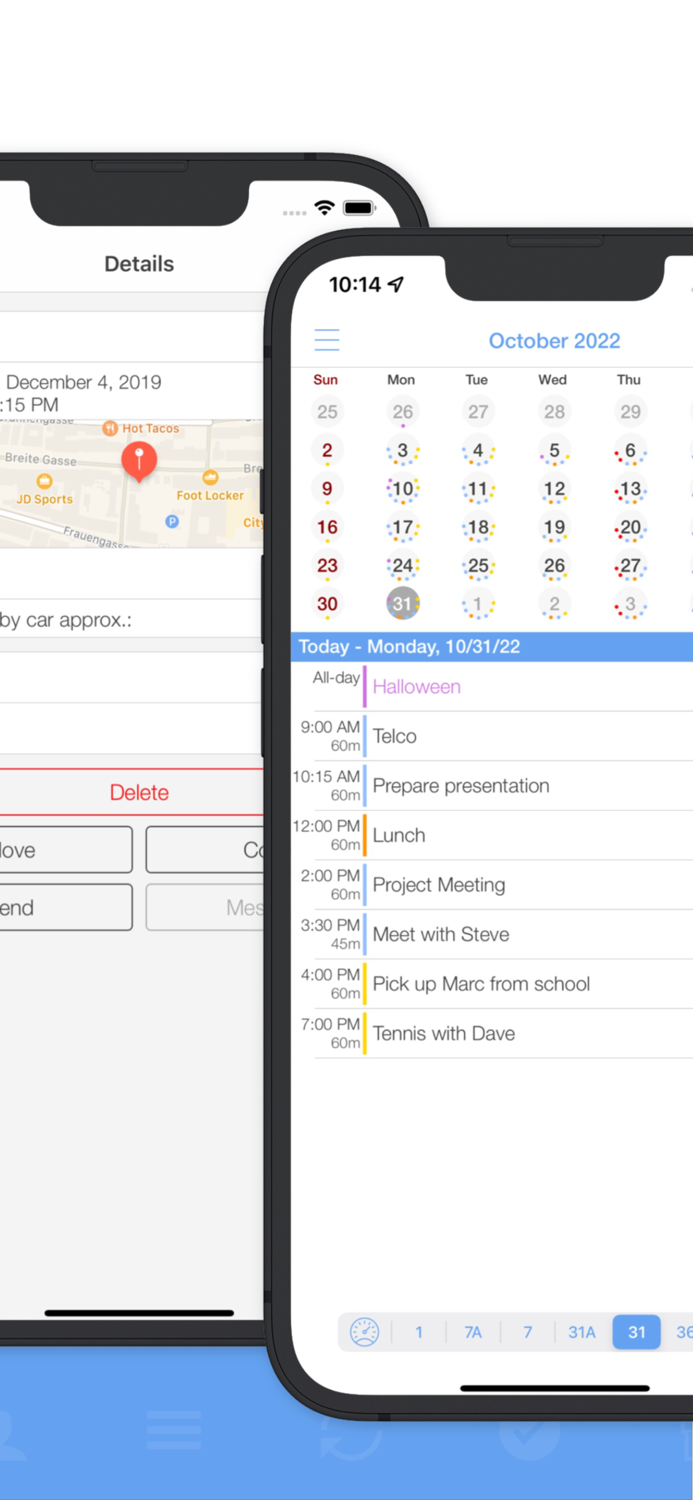693x1500 pixels.
Task: Select Wednesday October 19
Action: coord(554,528)
